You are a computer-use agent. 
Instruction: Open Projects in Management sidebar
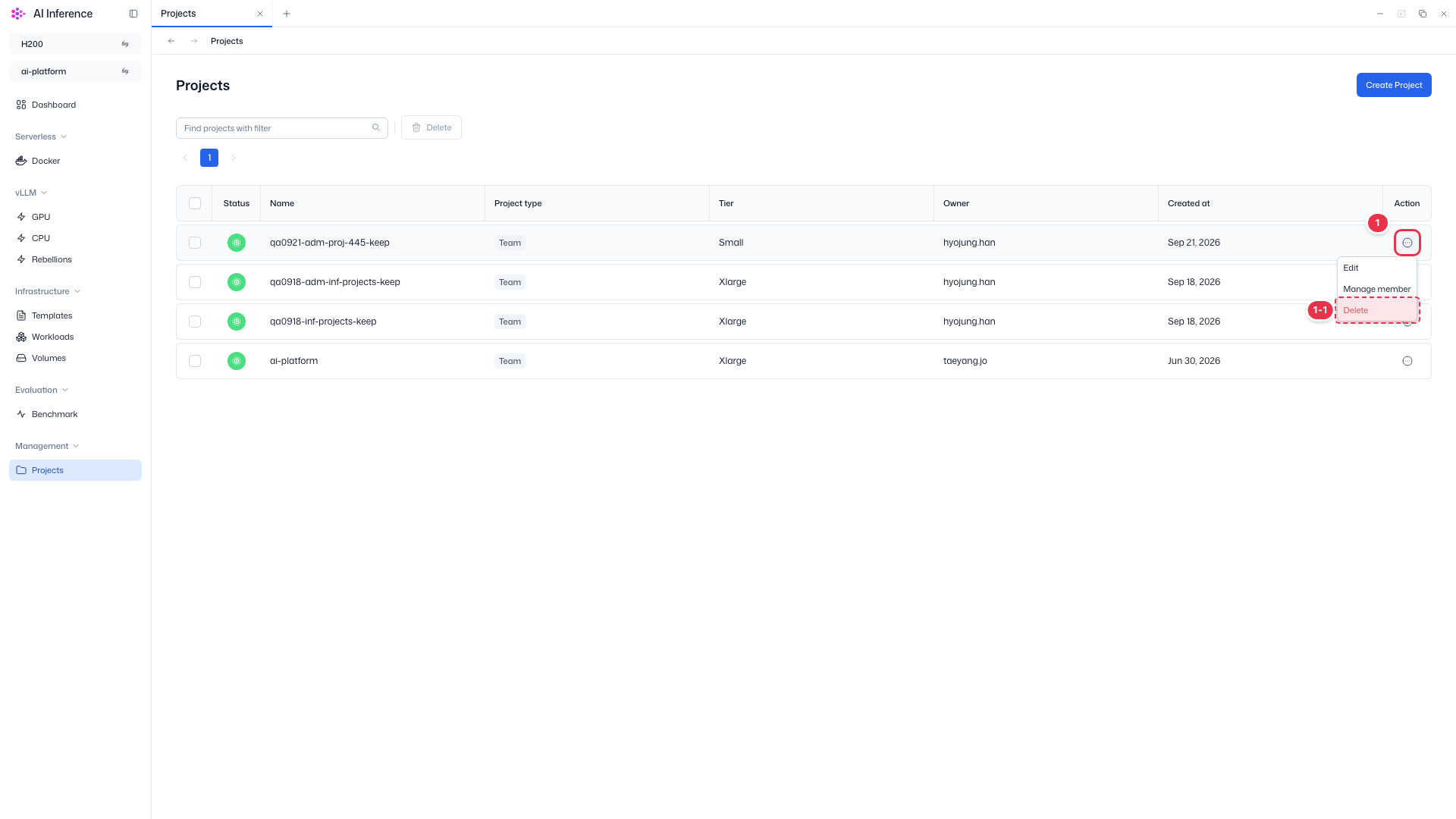click(75, 470)
